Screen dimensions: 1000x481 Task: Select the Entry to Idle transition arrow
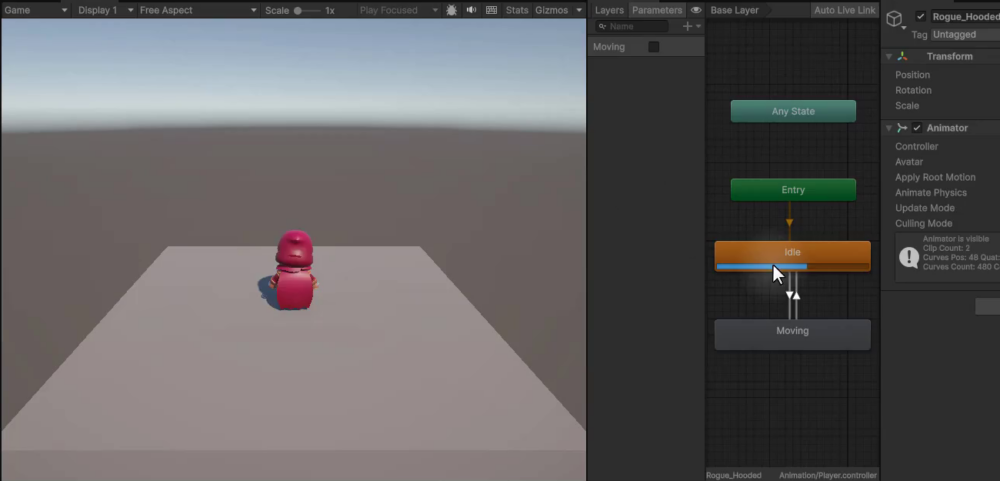[x=790, y=221]
